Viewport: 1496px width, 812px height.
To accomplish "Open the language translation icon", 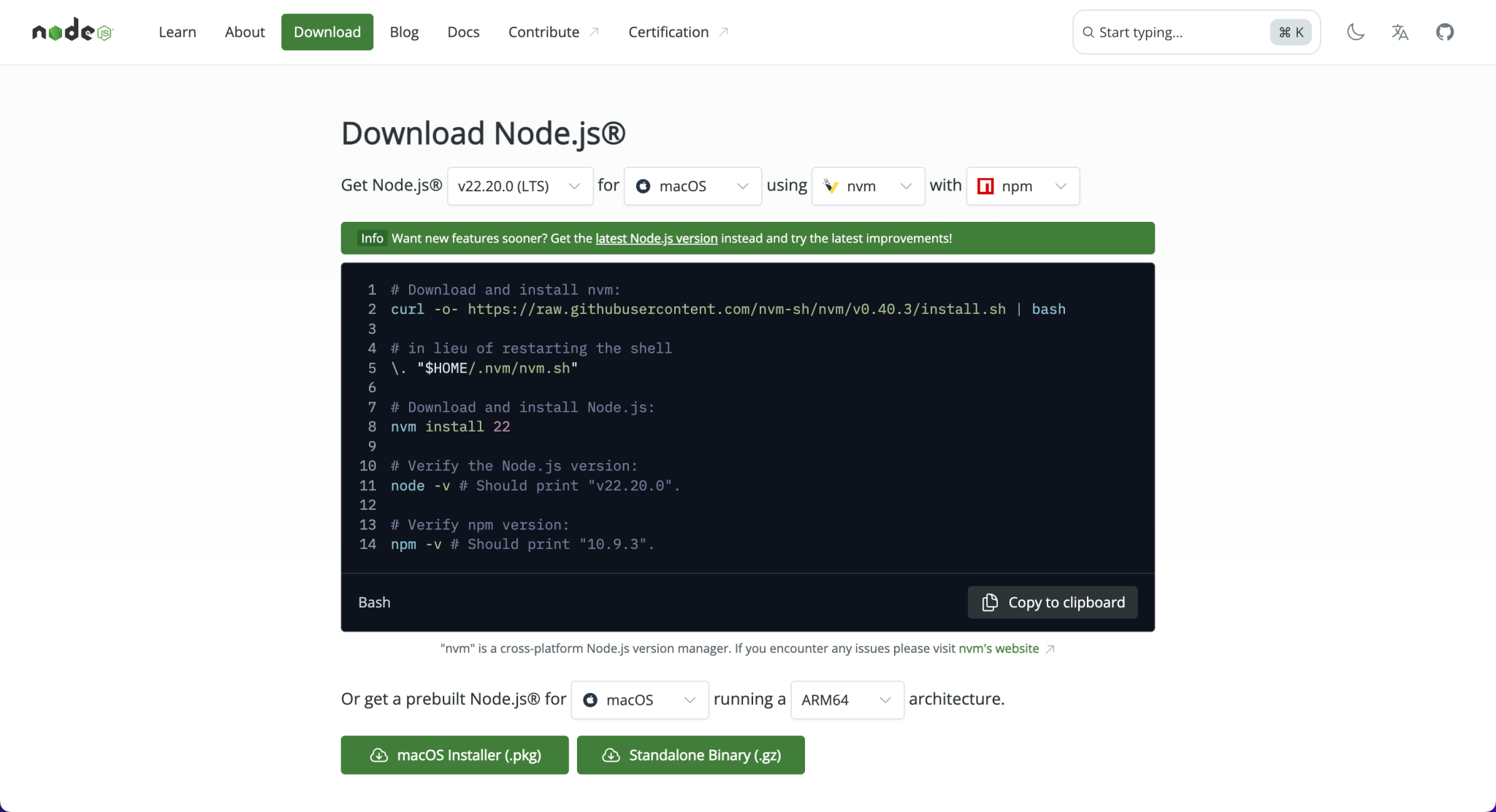I will pos(1400,32).
